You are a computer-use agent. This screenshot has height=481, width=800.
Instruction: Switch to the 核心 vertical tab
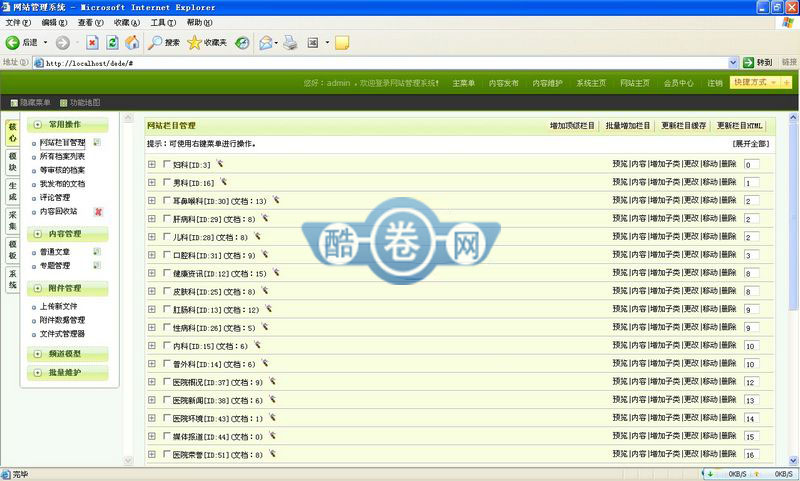(x=12, y=133)
